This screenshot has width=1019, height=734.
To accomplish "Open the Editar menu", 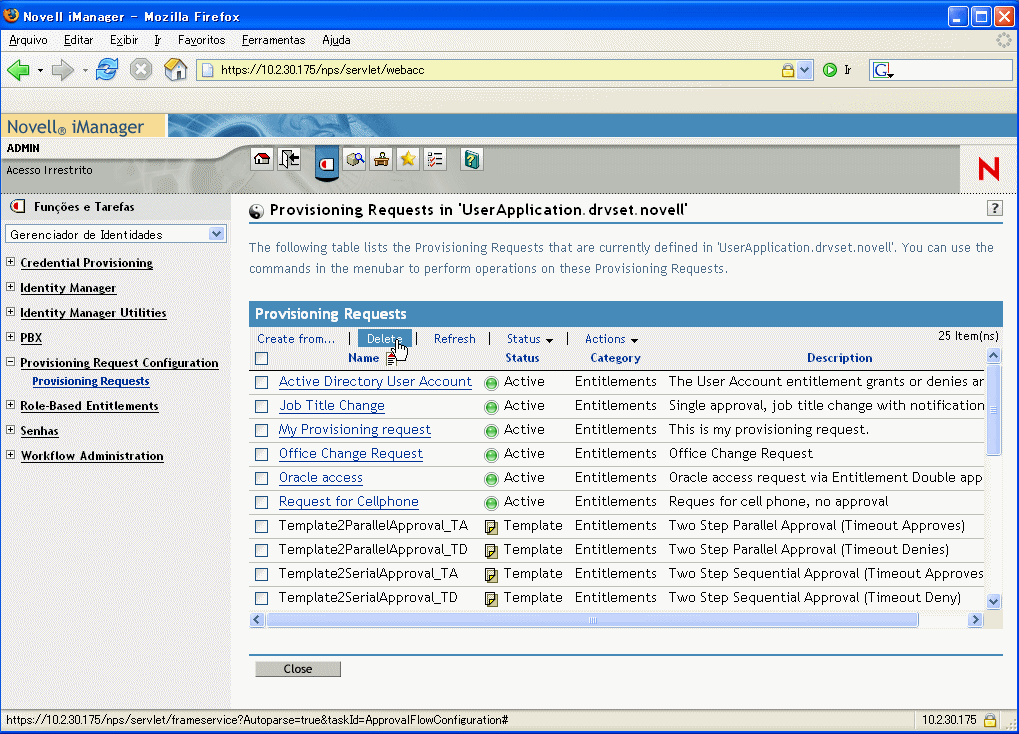I will point(79,40).
